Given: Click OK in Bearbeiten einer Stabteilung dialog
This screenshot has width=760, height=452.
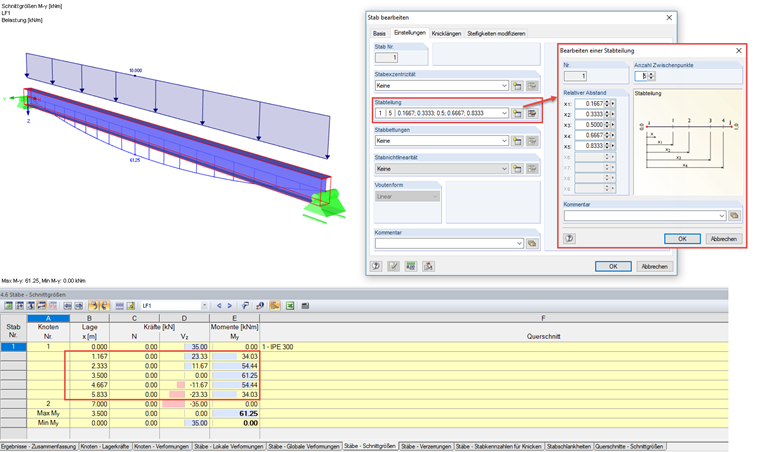Looking at the screenshot, I should pyautogui.click(x=682, y=239).
